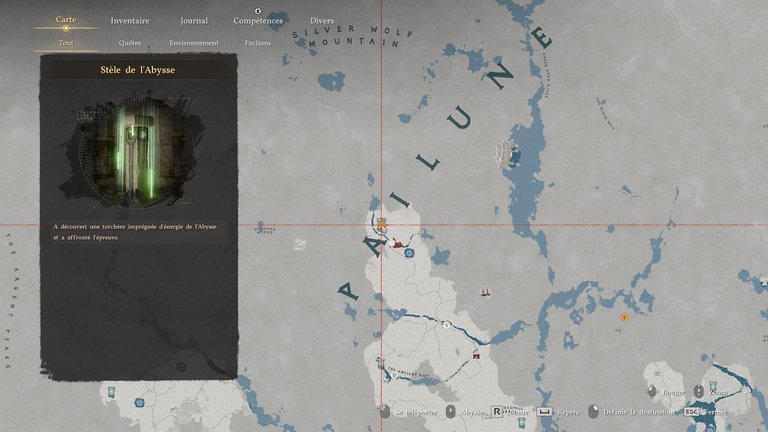Open the Compétences tab
Viewport: 768px width, 432px height.
click(x=258, y=20)
